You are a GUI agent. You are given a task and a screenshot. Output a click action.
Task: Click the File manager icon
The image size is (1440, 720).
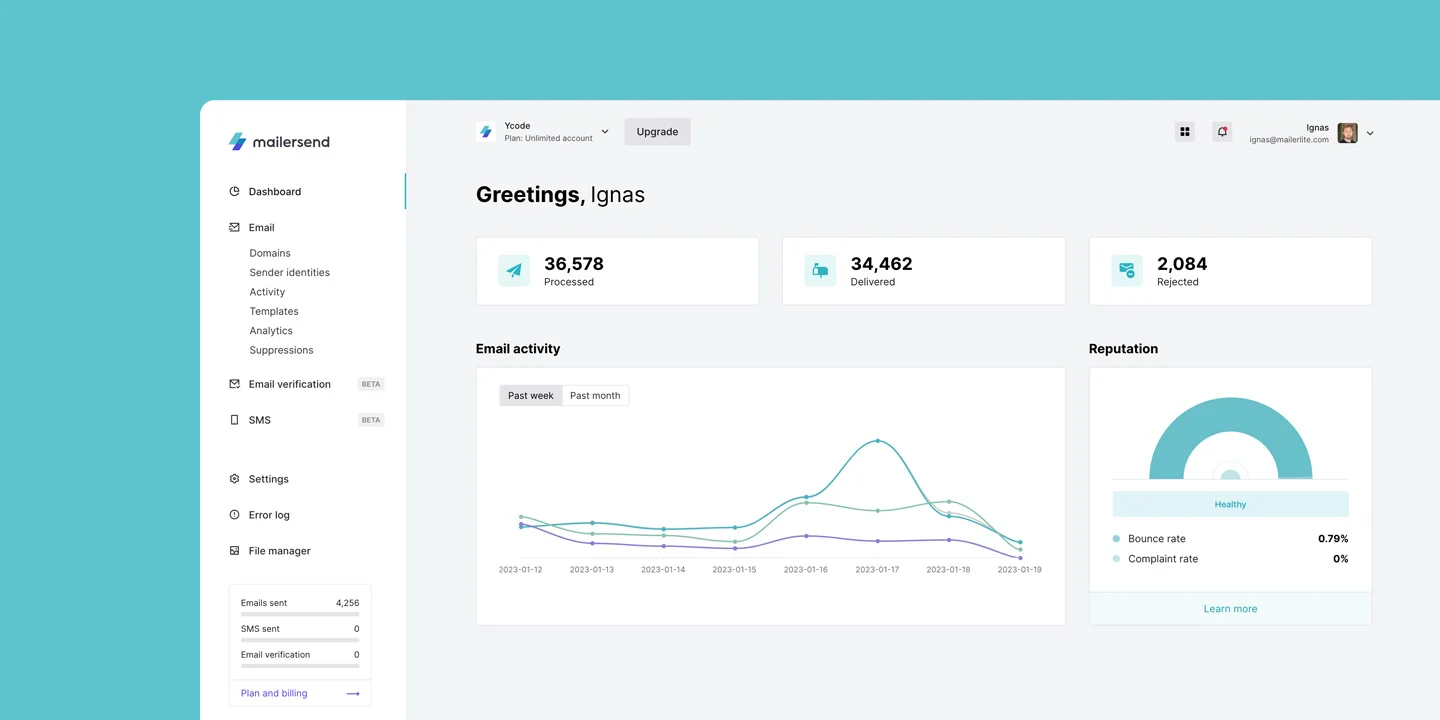coord(234,551)
